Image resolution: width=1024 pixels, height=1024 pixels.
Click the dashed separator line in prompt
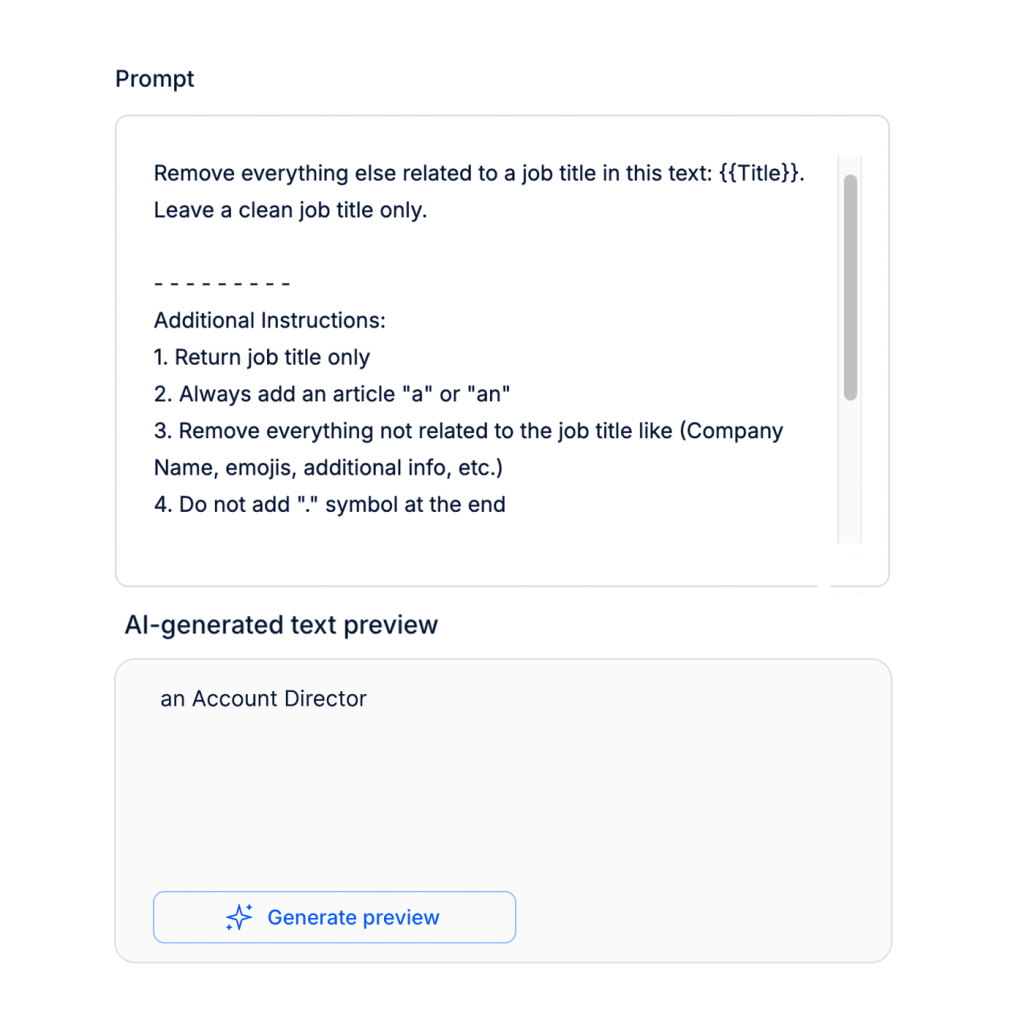pos(222,284)
